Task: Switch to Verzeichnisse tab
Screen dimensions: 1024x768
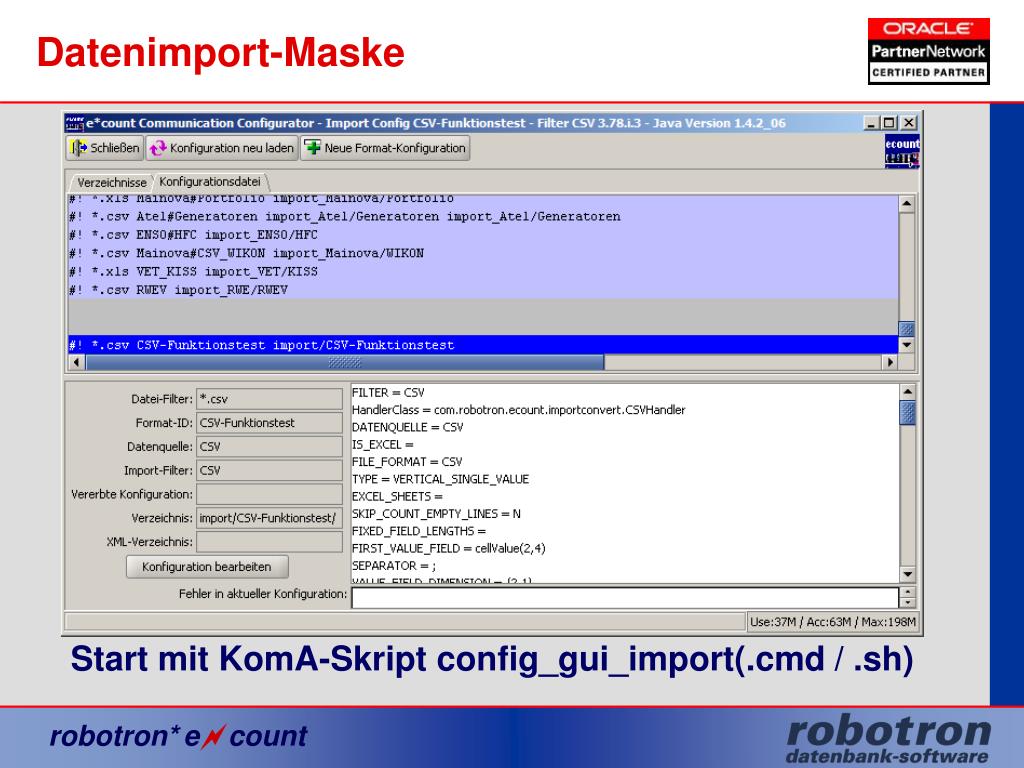Action: [x=112, y=182]
